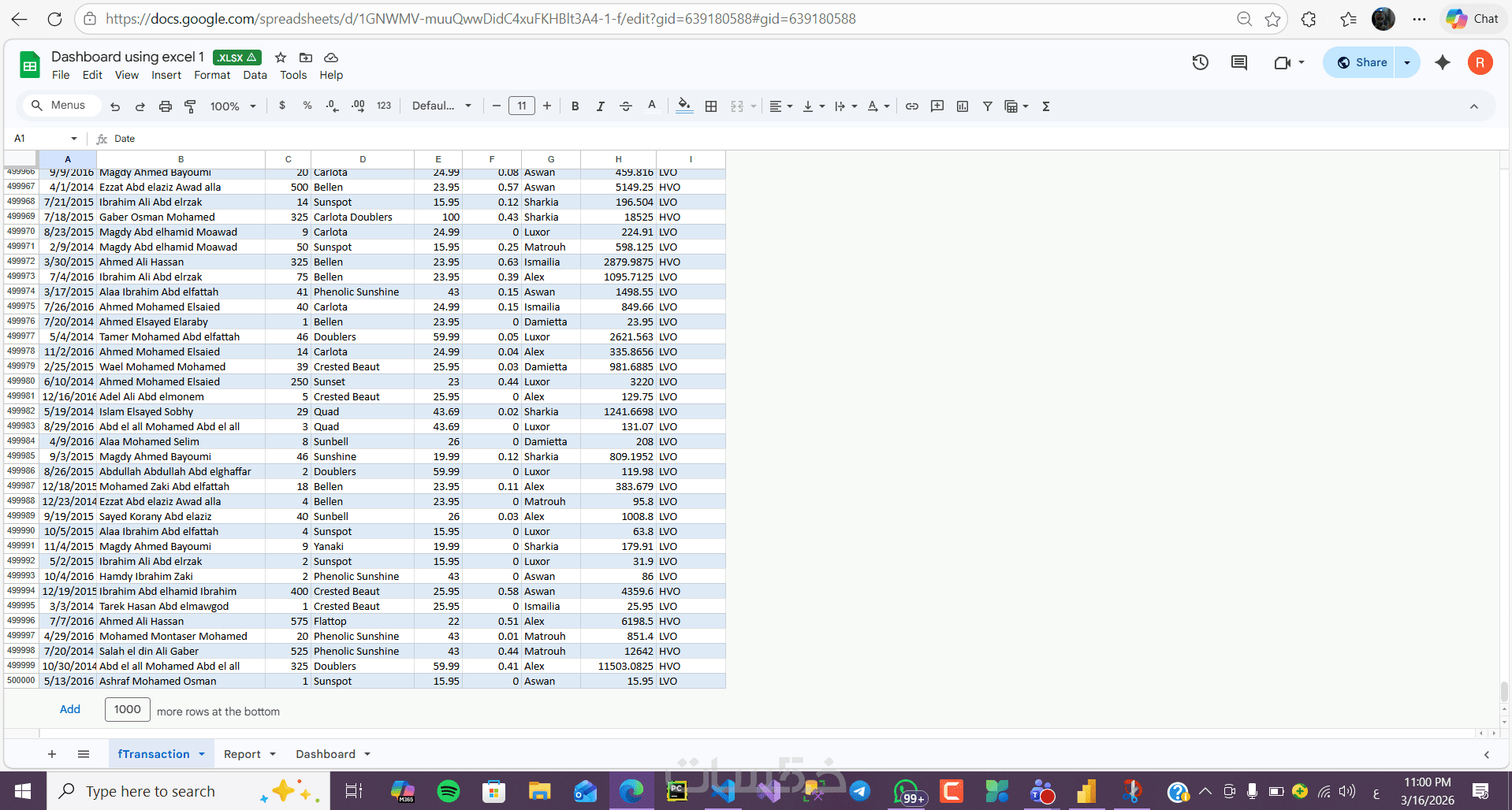The width and height of the screenshot is (1512, 810).
Task: Click the font size field
Action: click(522, 106)
